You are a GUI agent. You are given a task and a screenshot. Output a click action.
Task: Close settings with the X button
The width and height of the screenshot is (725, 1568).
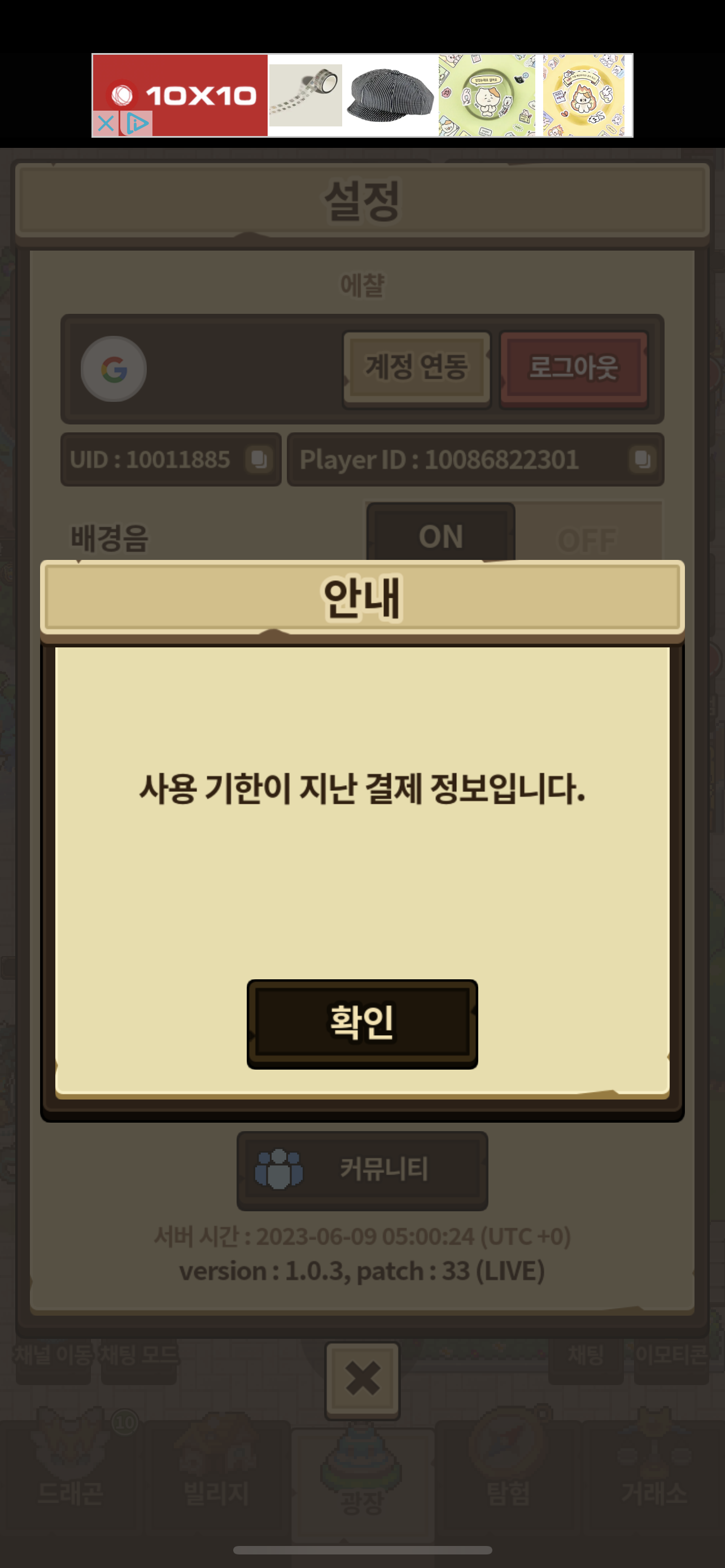tap(363, 1379)
